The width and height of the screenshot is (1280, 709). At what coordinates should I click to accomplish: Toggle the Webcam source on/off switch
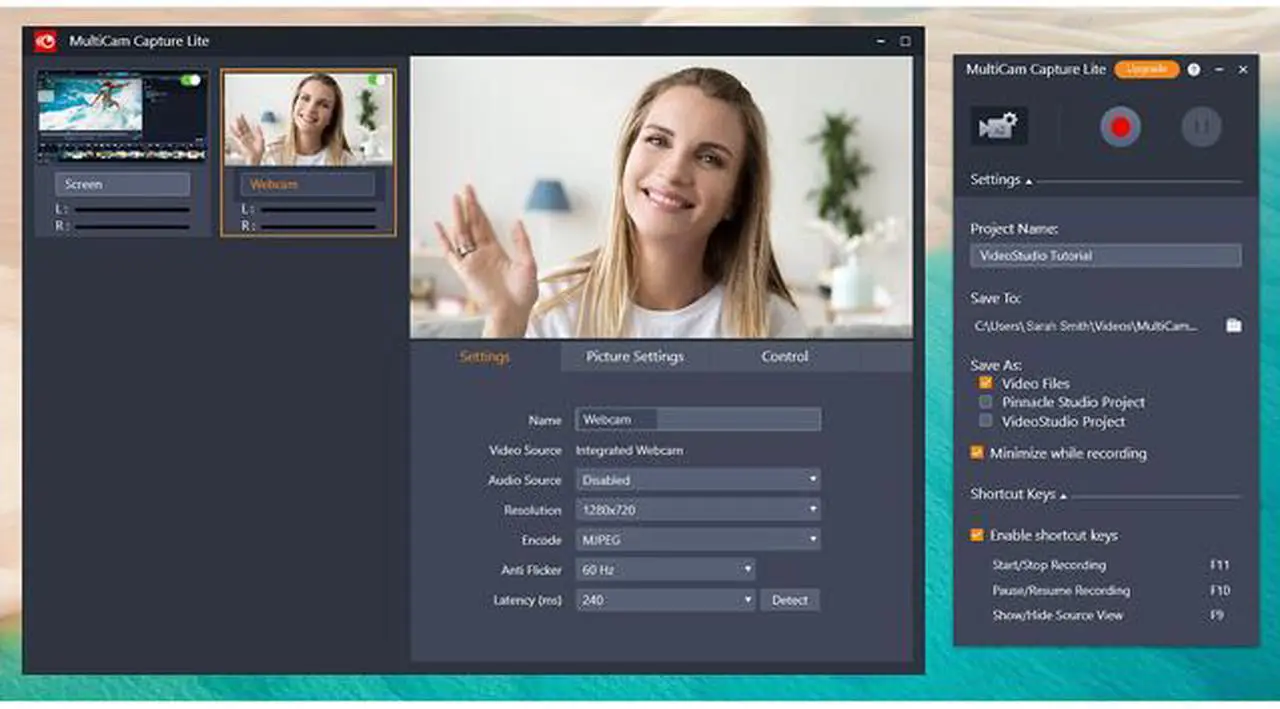pyautogui.click(x=377, y=80)
